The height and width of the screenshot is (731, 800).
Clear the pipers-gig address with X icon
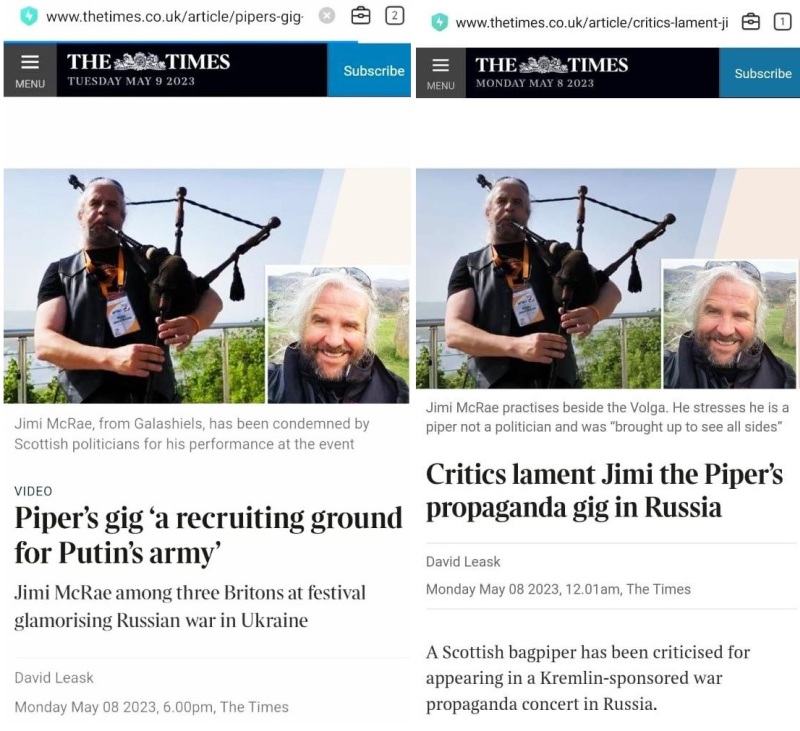[x=327, y=16]
